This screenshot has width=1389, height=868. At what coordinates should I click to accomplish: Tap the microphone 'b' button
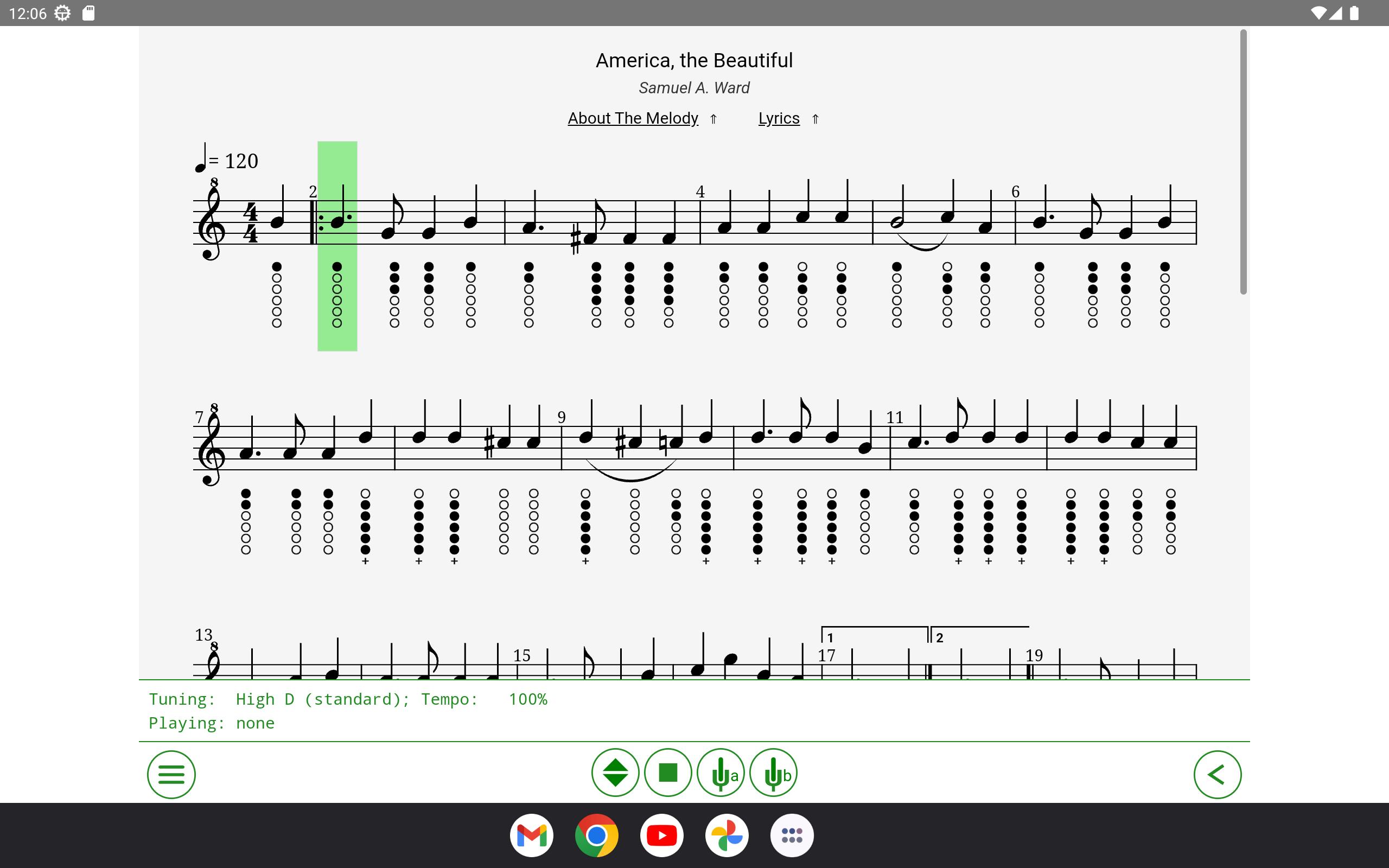pyautogui.click(x=774, y=773)
